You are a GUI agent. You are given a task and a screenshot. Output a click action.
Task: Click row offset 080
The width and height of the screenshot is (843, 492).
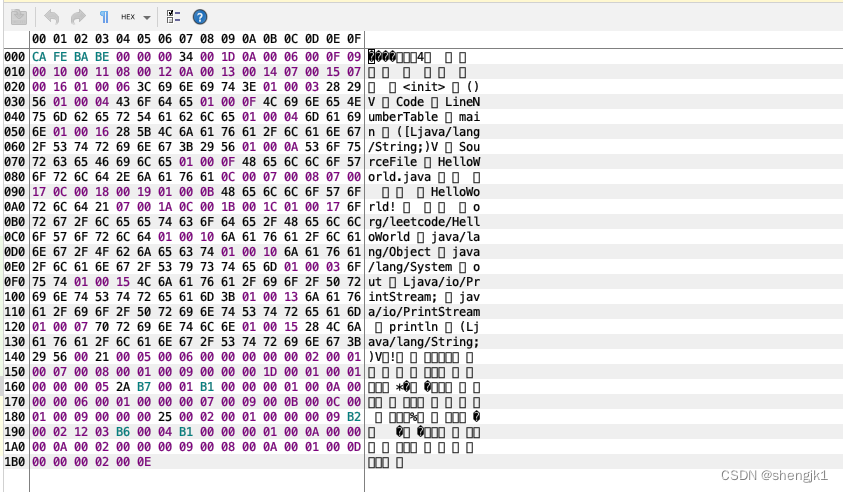point(15,177)
